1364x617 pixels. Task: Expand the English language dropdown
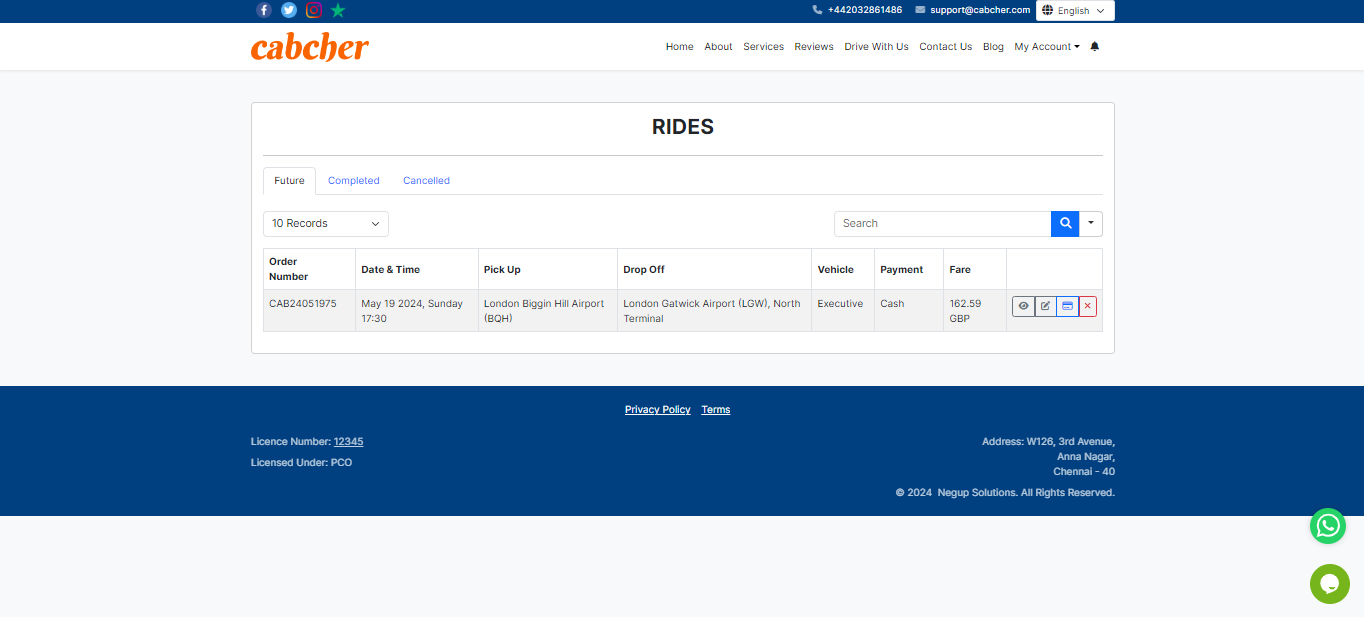[1075, 11]
